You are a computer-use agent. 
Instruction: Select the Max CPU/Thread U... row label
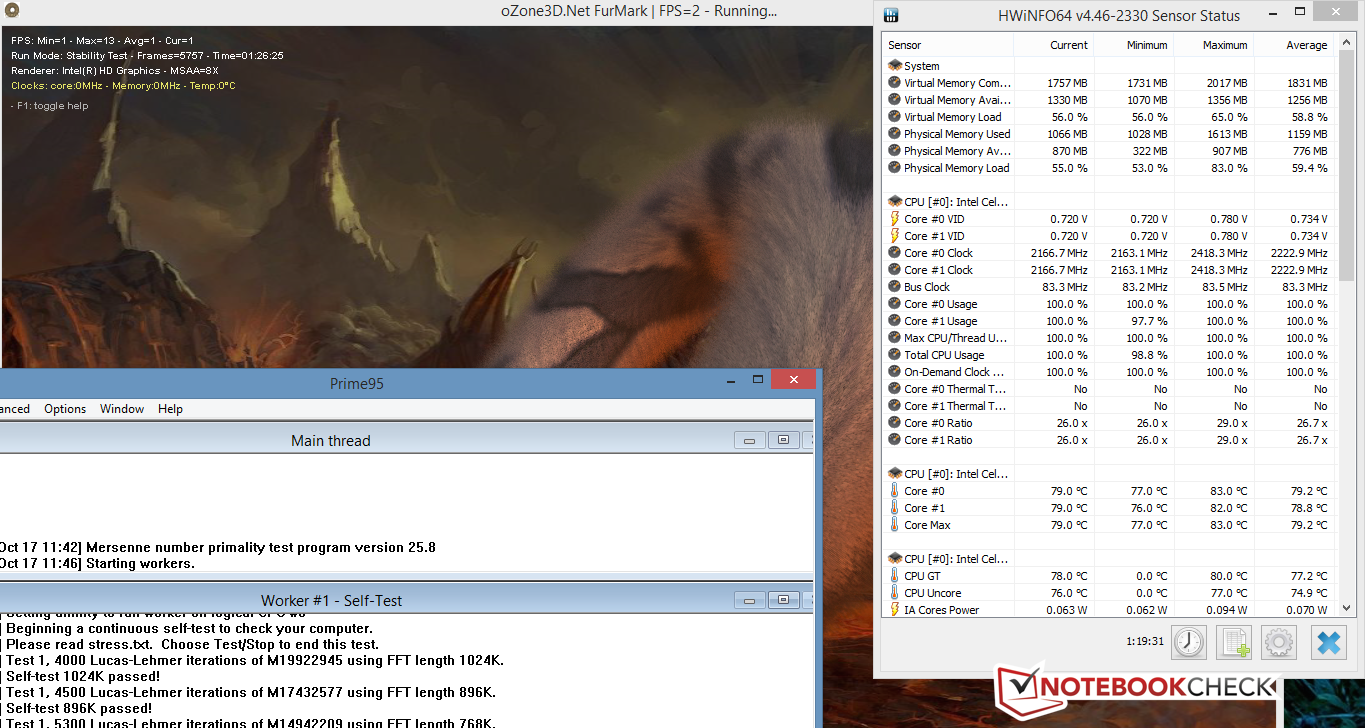coord(956,338)
